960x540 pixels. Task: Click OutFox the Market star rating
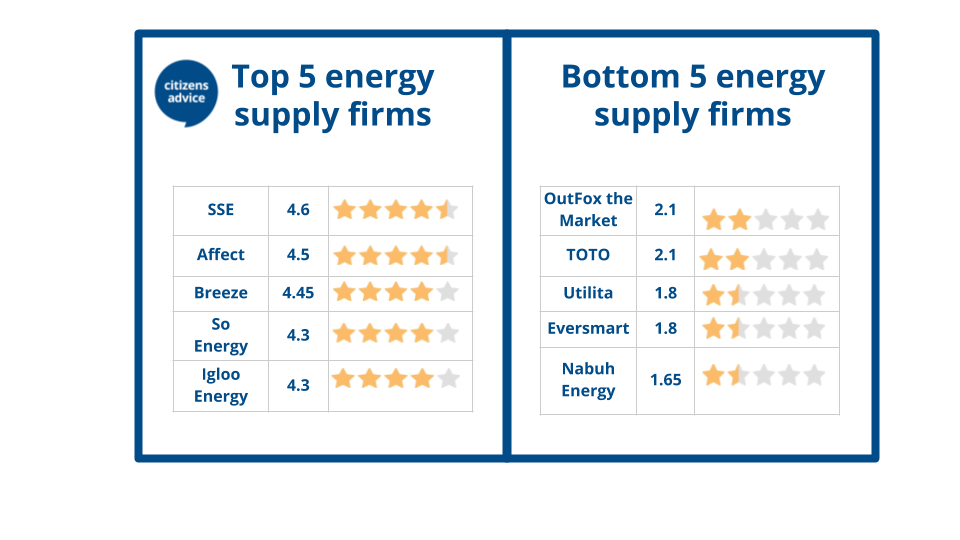[765, 219]
